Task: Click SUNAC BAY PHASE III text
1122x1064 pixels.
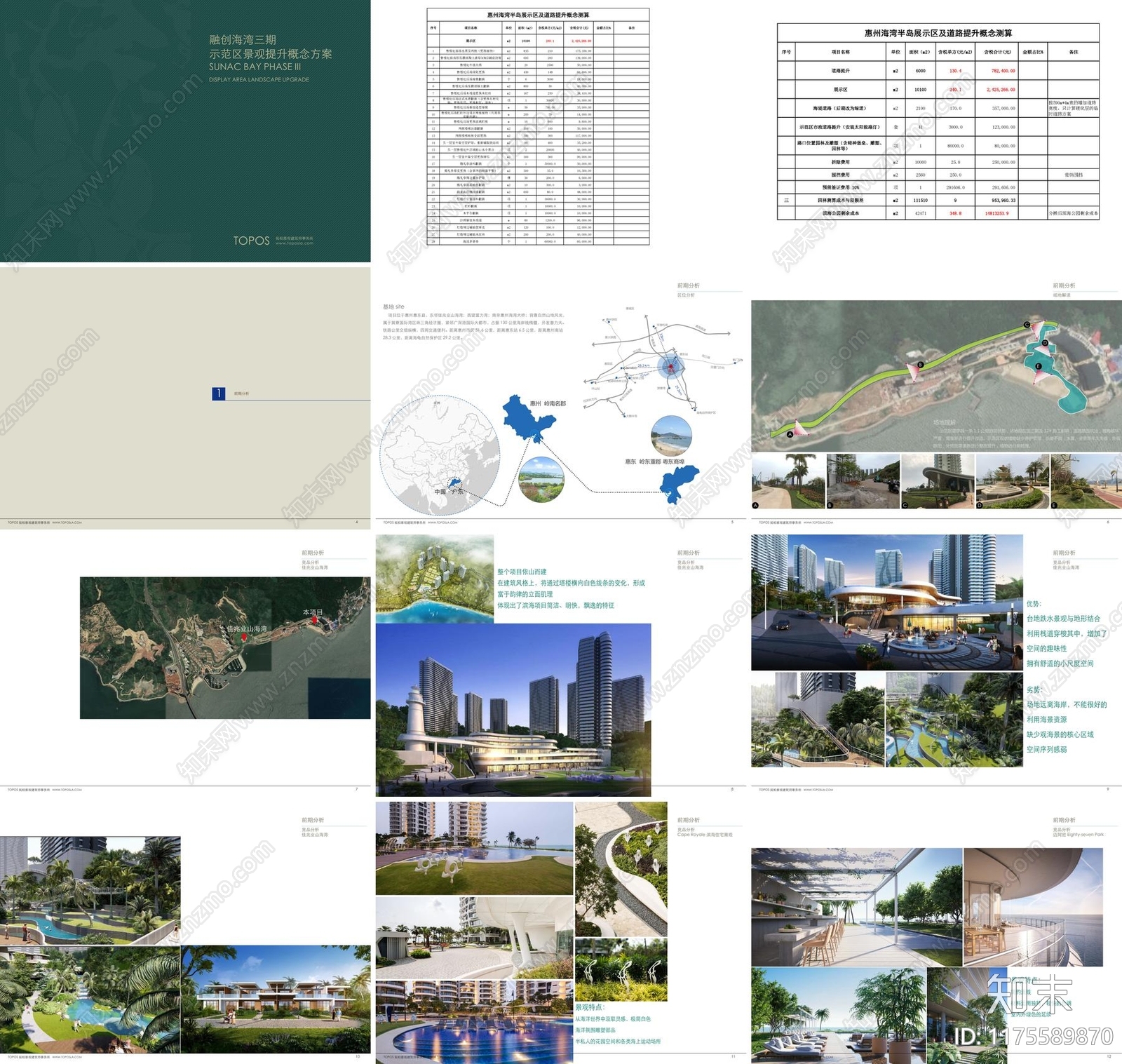Action: [x=255, y=67]
